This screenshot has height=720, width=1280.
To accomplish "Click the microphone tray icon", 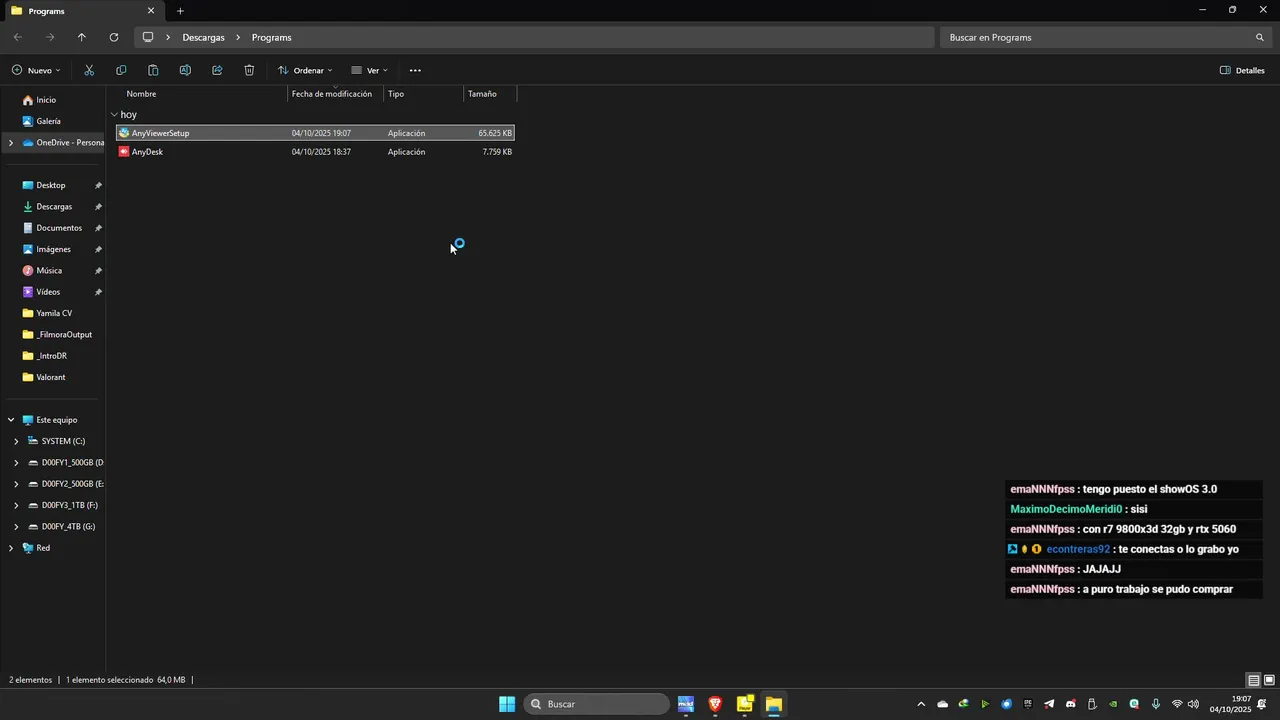I will click(1156, 704).
